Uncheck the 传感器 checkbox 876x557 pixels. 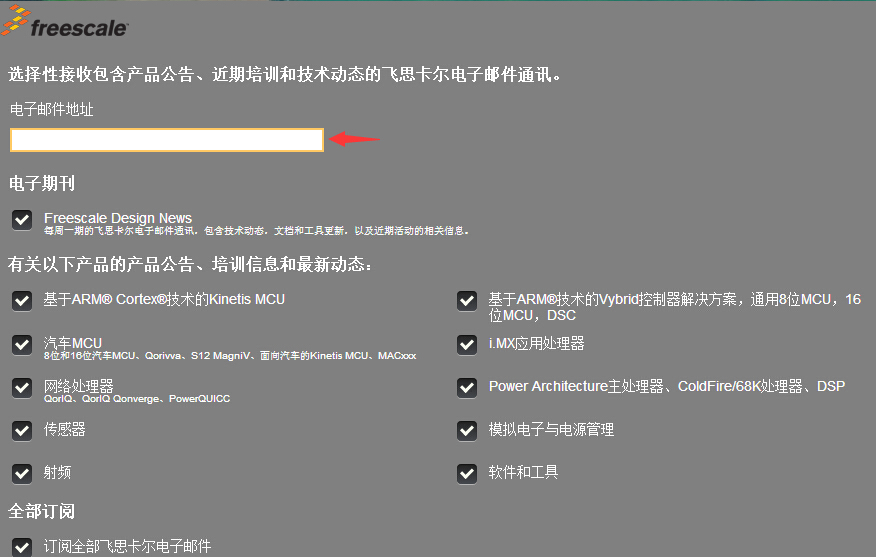(x=22, y=430)
